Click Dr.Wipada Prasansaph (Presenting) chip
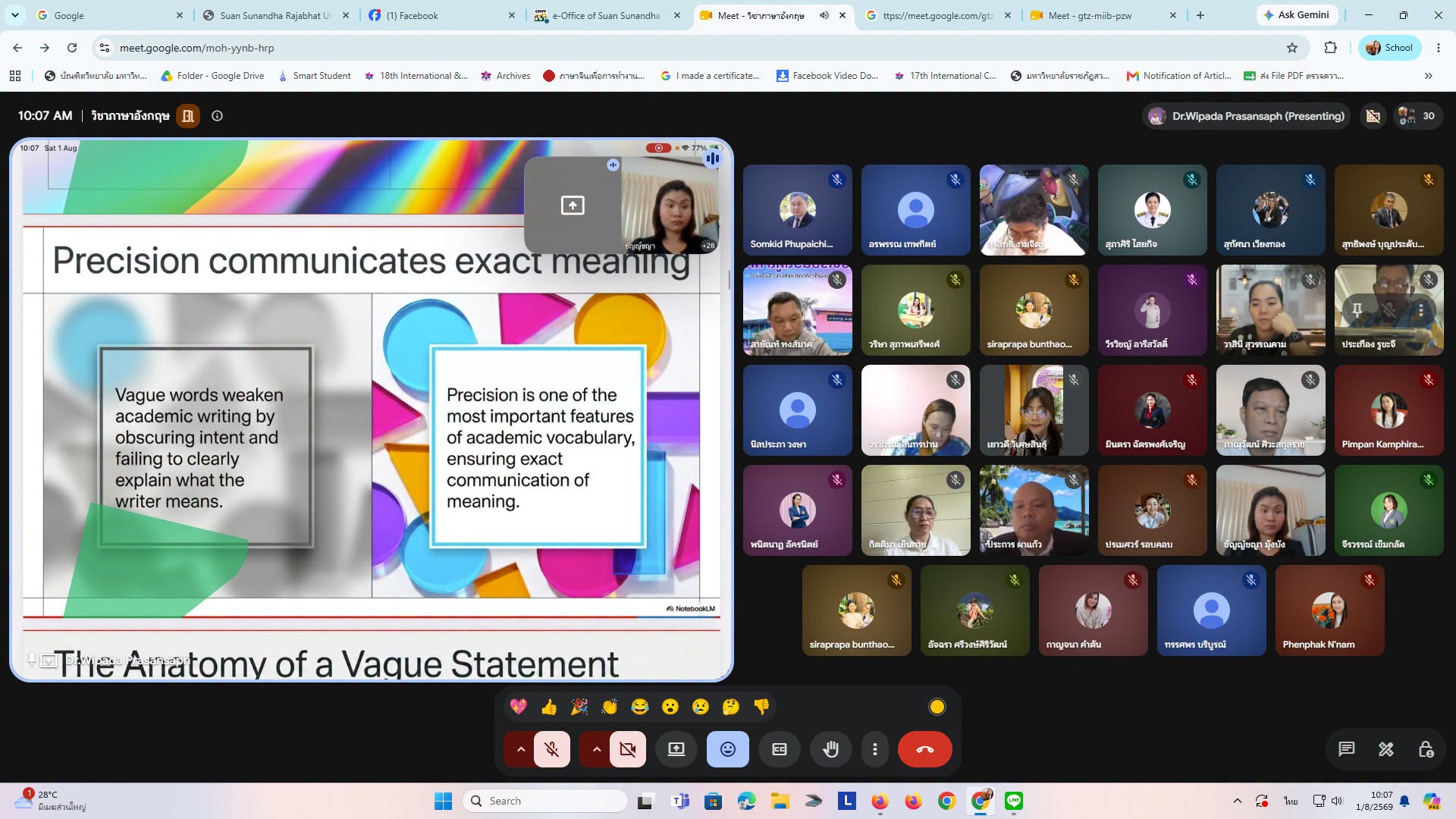This screenshot has height=819, width=1456. (x=1247, y=116)
